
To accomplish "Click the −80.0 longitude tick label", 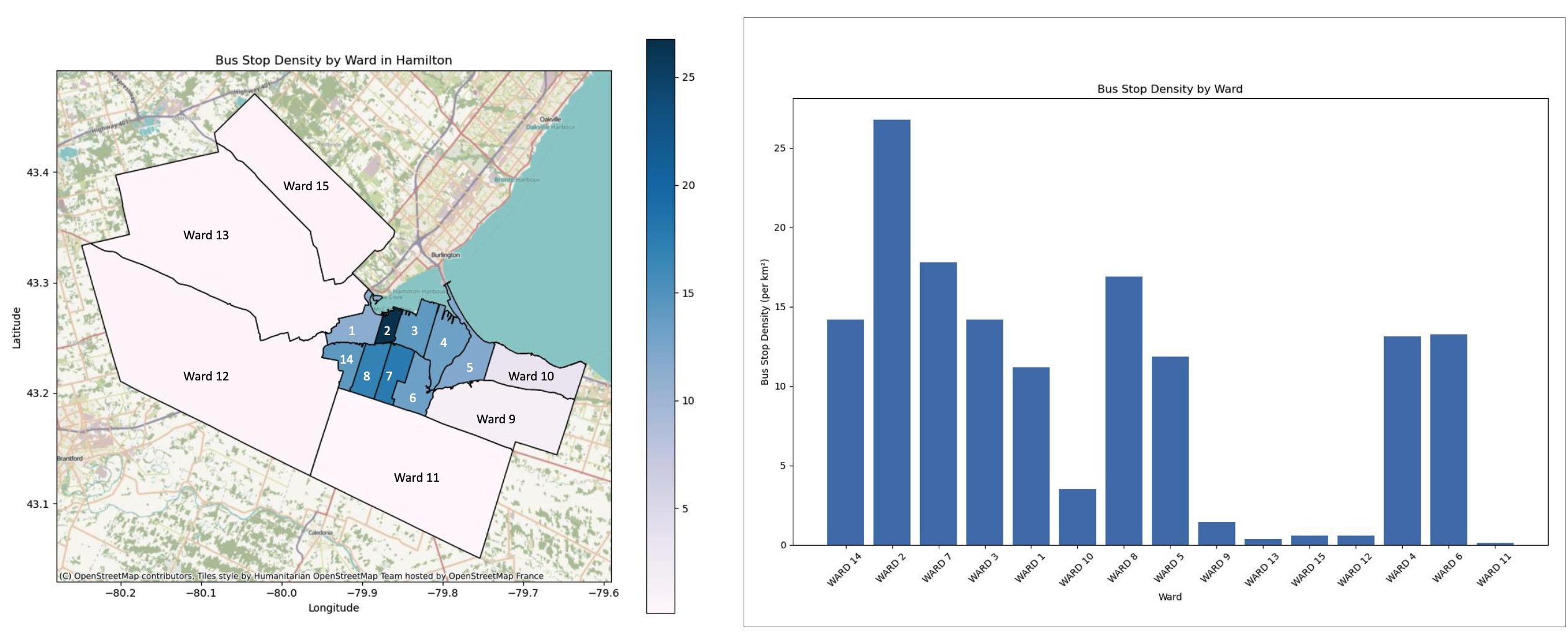I will [281, 592].
